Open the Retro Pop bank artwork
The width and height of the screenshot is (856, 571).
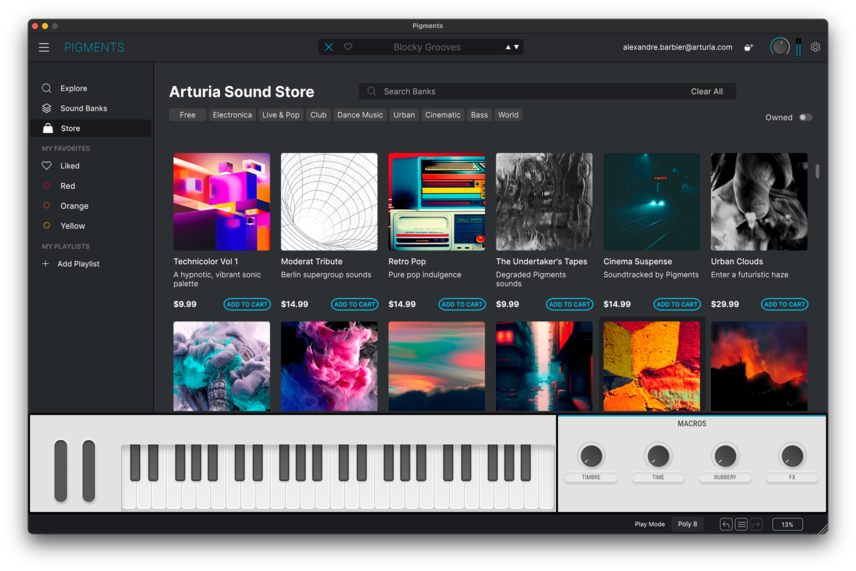(437, 201)
